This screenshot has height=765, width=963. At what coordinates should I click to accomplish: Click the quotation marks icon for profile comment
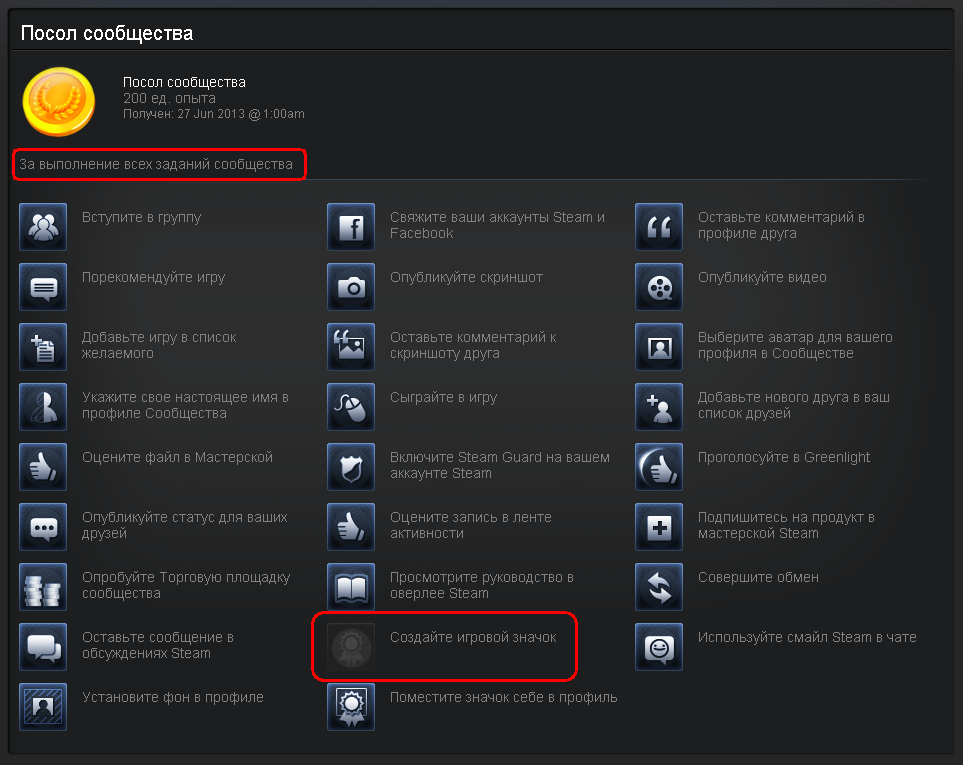(x=659, y=227)
